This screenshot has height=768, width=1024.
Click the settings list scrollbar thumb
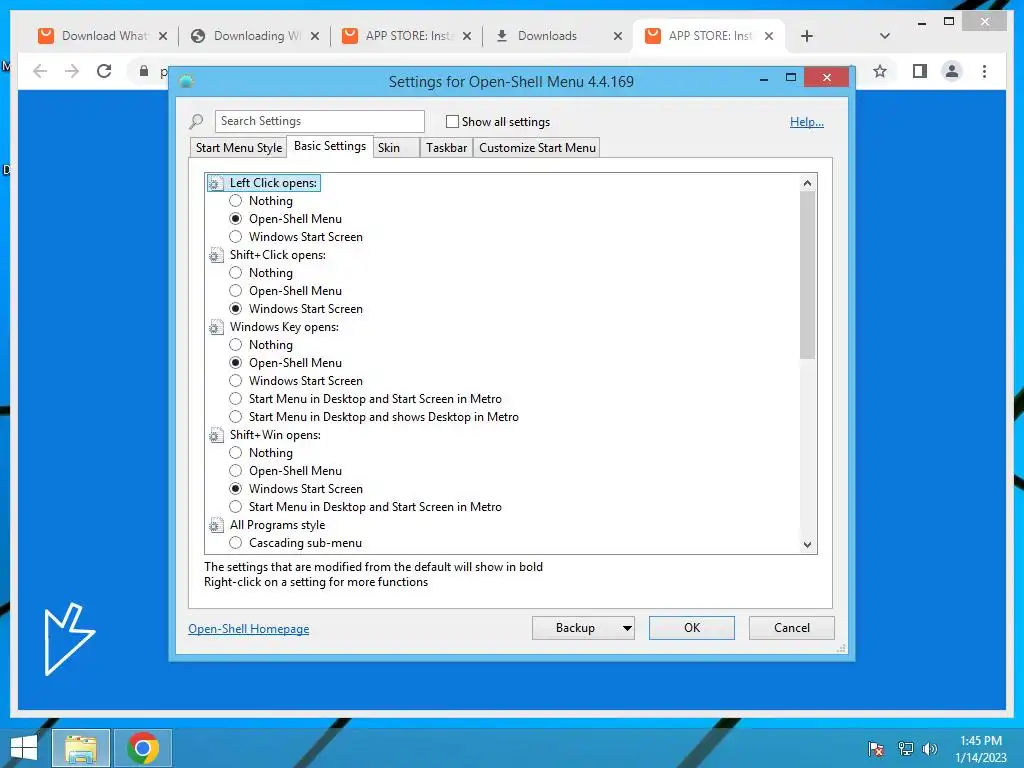tap(808, 276)
